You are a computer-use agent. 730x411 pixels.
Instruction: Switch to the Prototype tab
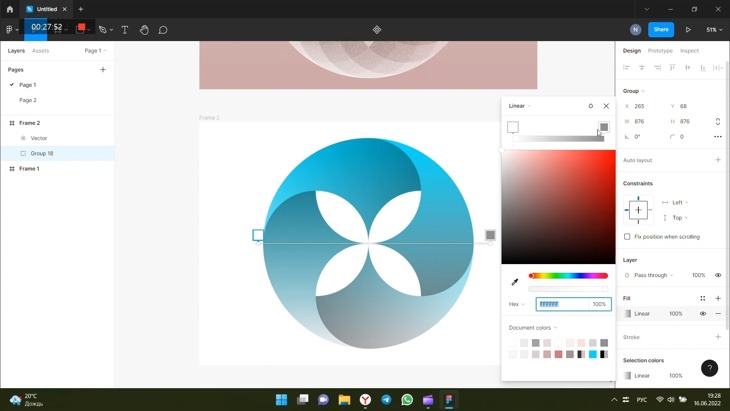click(x=660, y=51)
